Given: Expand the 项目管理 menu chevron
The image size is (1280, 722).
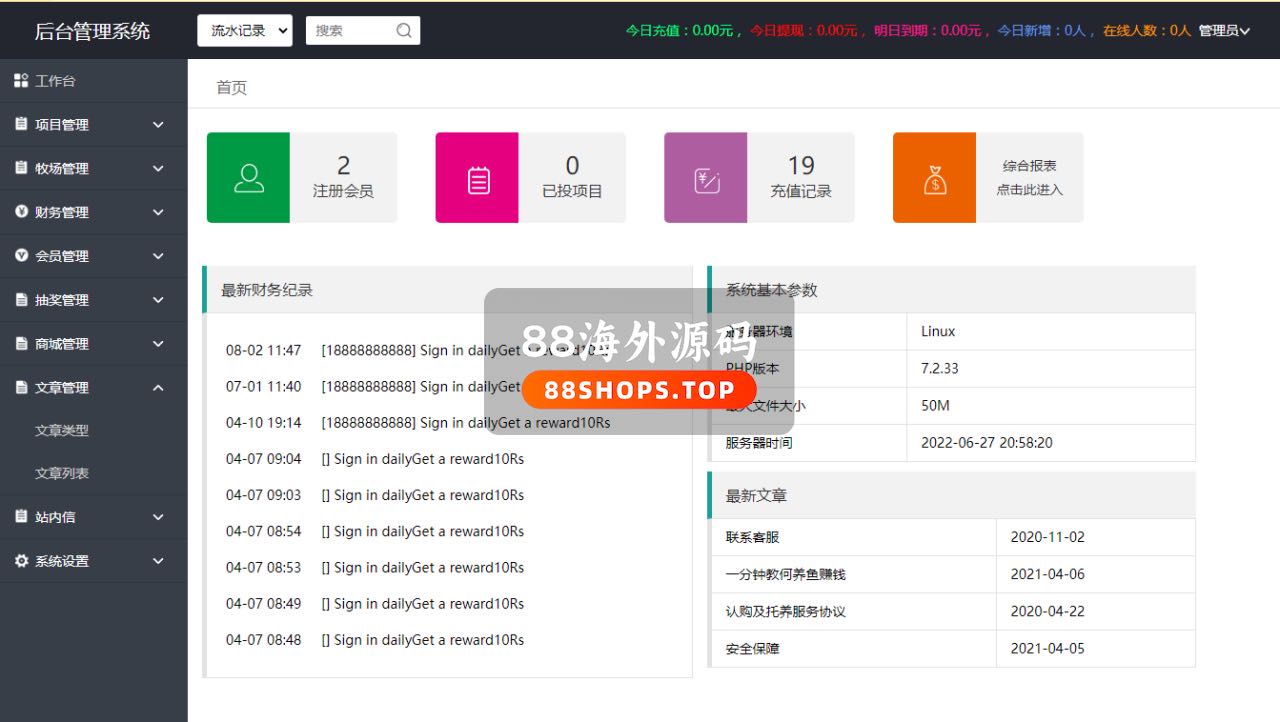Looking at the screenshot, I should coord(158,125).
